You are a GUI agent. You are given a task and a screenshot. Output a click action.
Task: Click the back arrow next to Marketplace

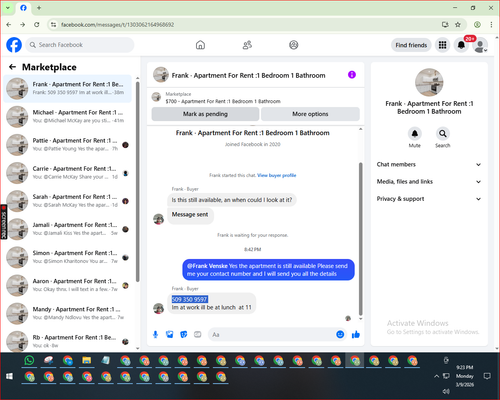point(13,67)
